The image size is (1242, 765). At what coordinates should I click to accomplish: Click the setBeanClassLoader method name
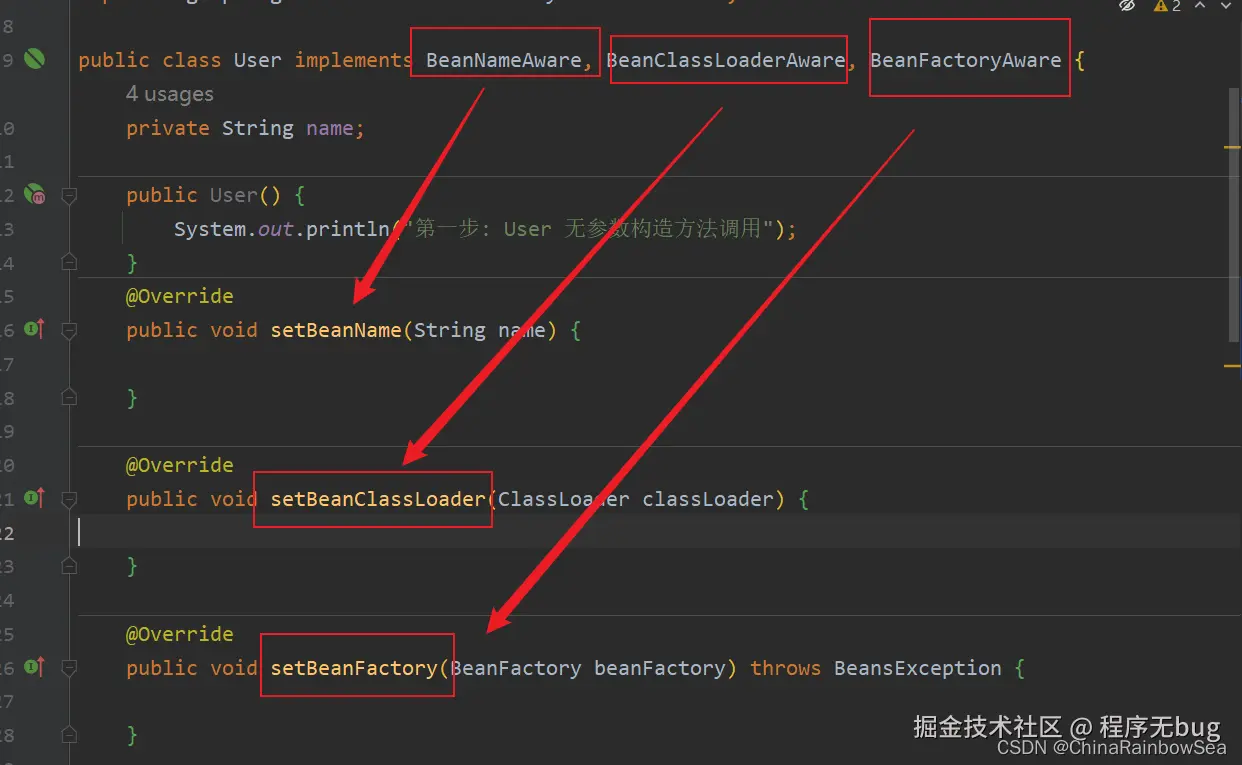click(x=378, y=499)
